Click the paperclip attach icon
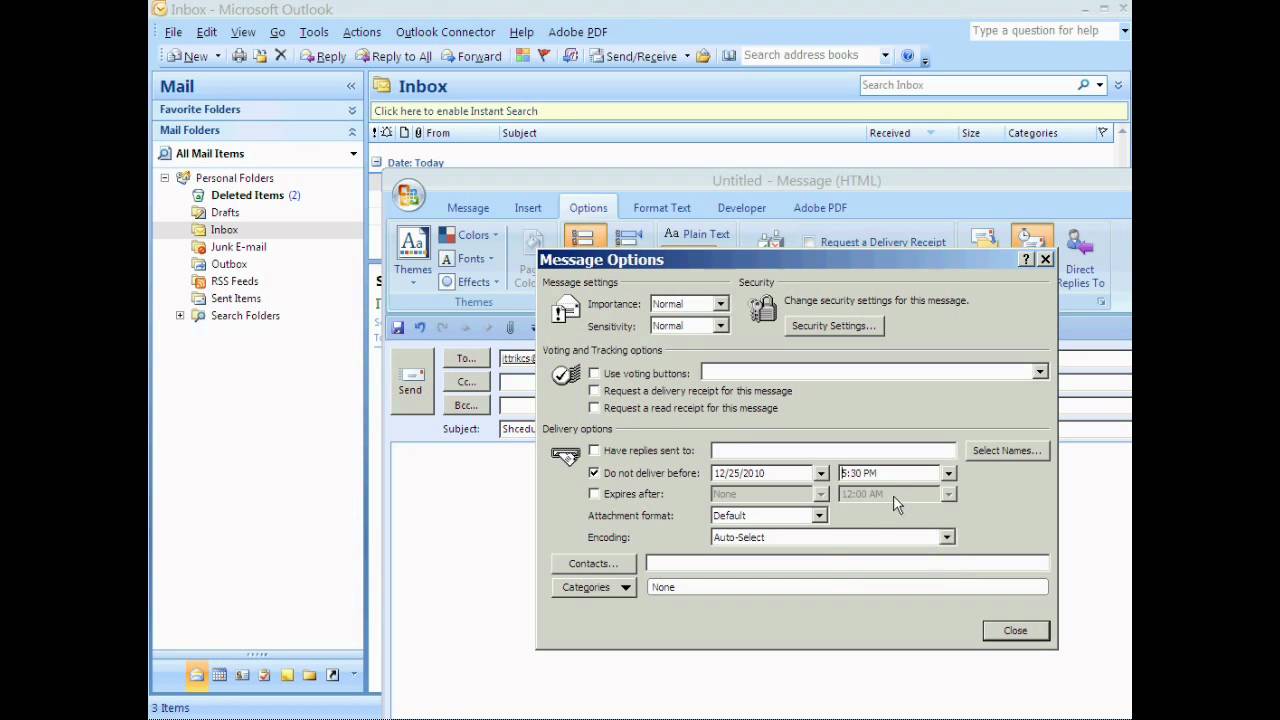The width and height of the screenshot is (1280, 720). click(510, 327)
